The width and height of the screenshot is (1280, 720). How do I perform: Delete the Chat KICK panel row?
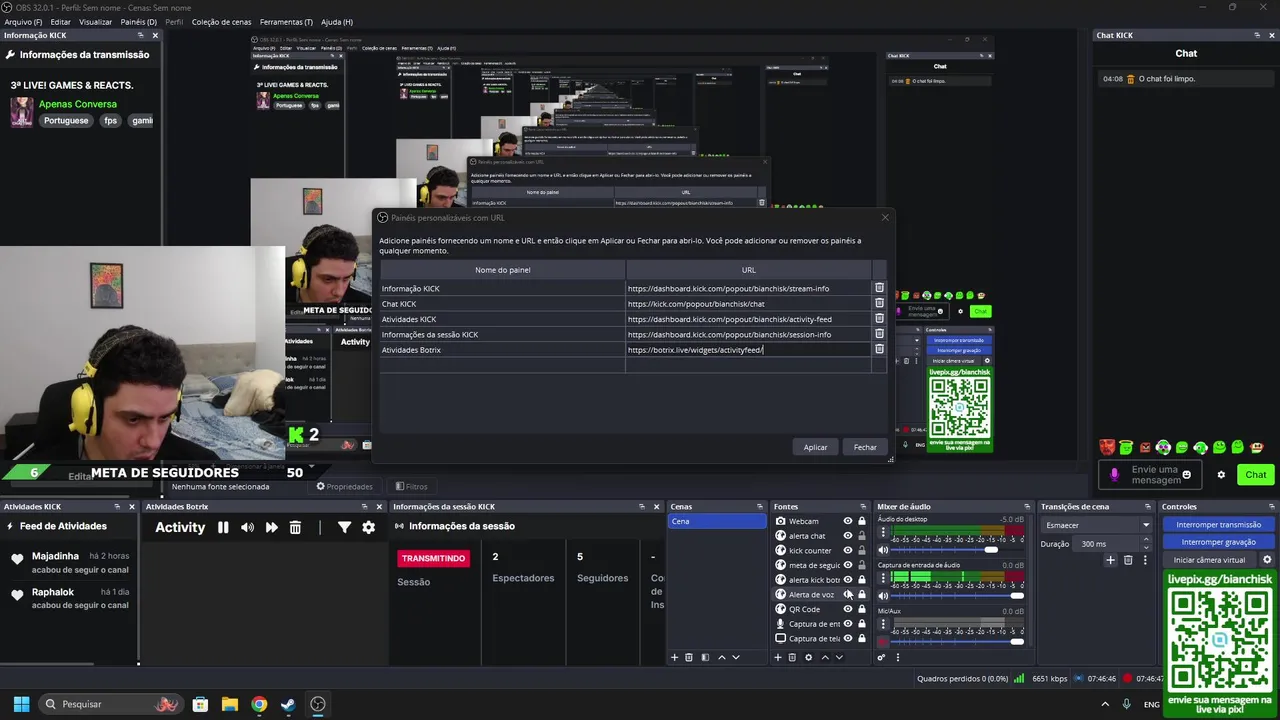coord(879,303)
